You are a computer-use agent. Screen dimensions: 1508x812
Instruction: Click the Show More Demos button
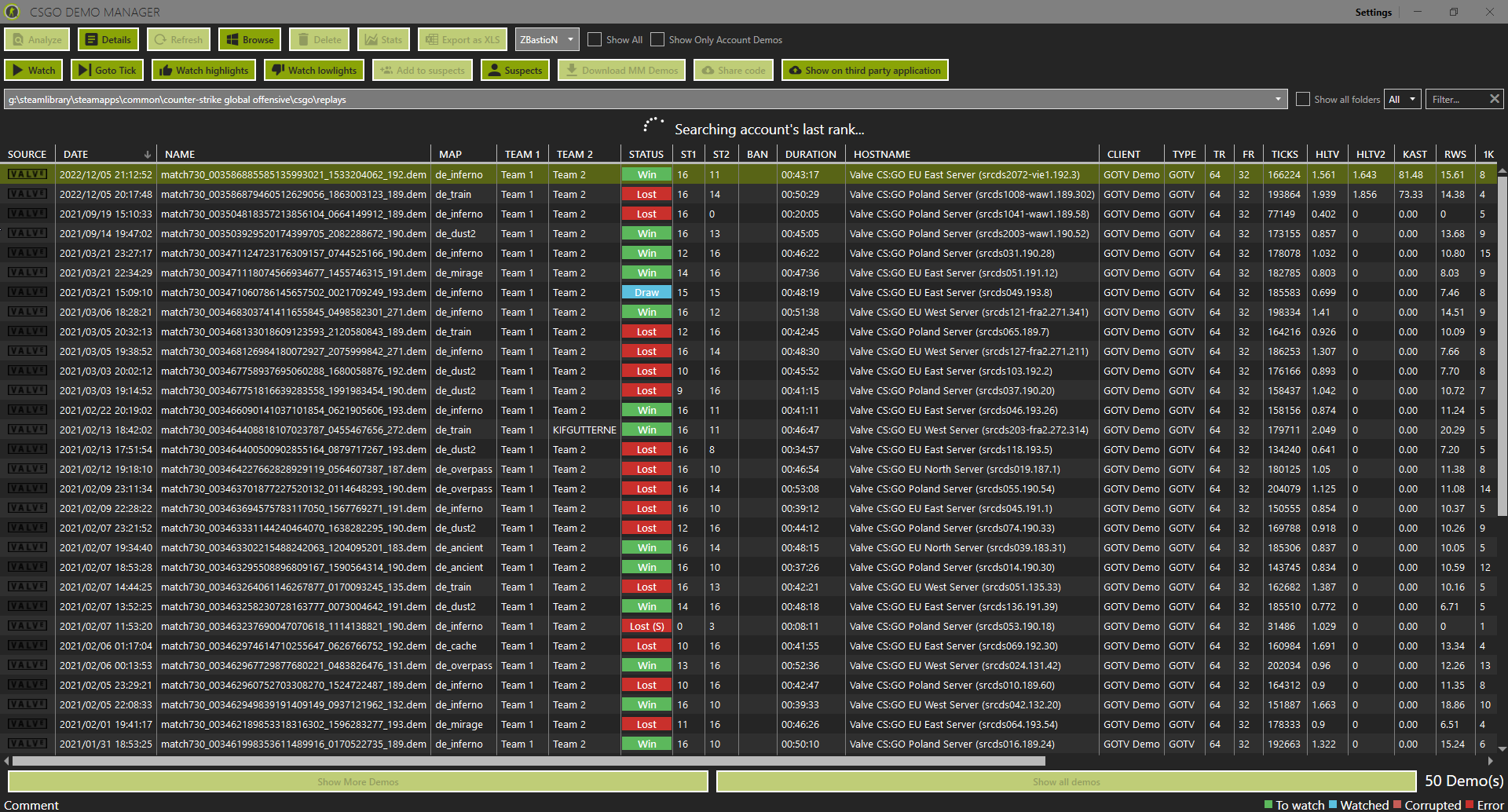[357, 781]
